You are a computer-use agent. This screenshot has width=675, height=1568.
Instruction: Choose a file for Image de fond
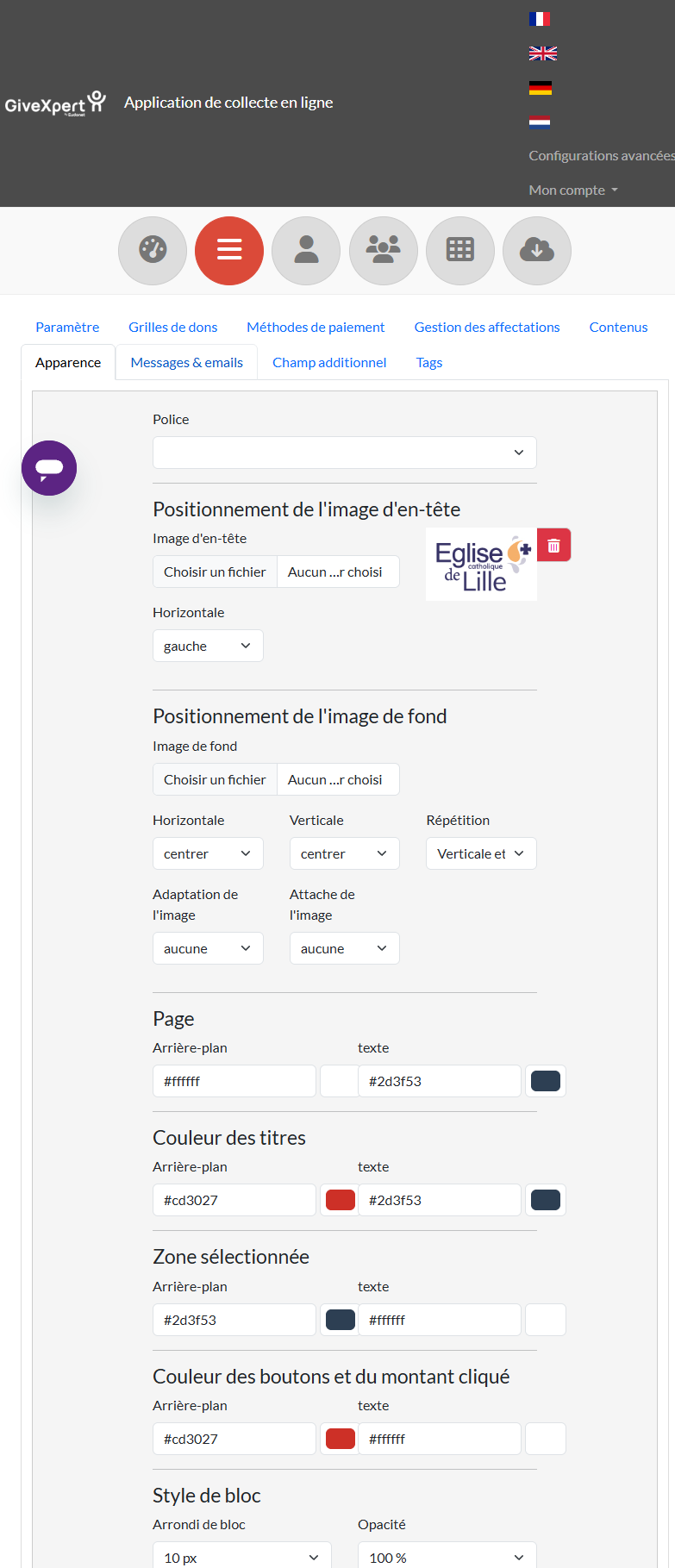pyautogui.click(x=216, y=779)
